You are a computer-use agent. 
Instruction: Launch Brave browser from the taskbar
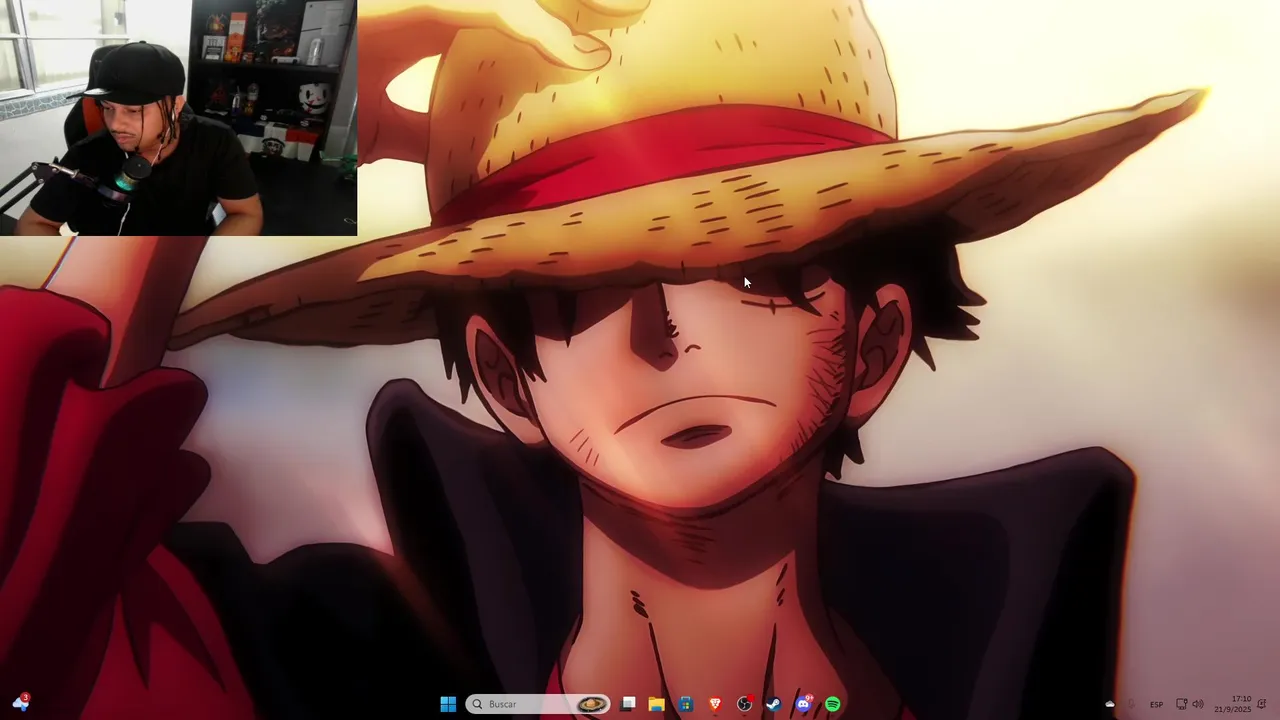click(715, 704)
